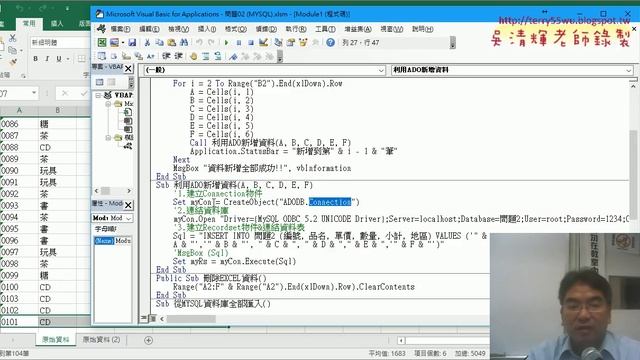
Task: Click the View Object icon in the Project panel
Action: pos(111,82)
